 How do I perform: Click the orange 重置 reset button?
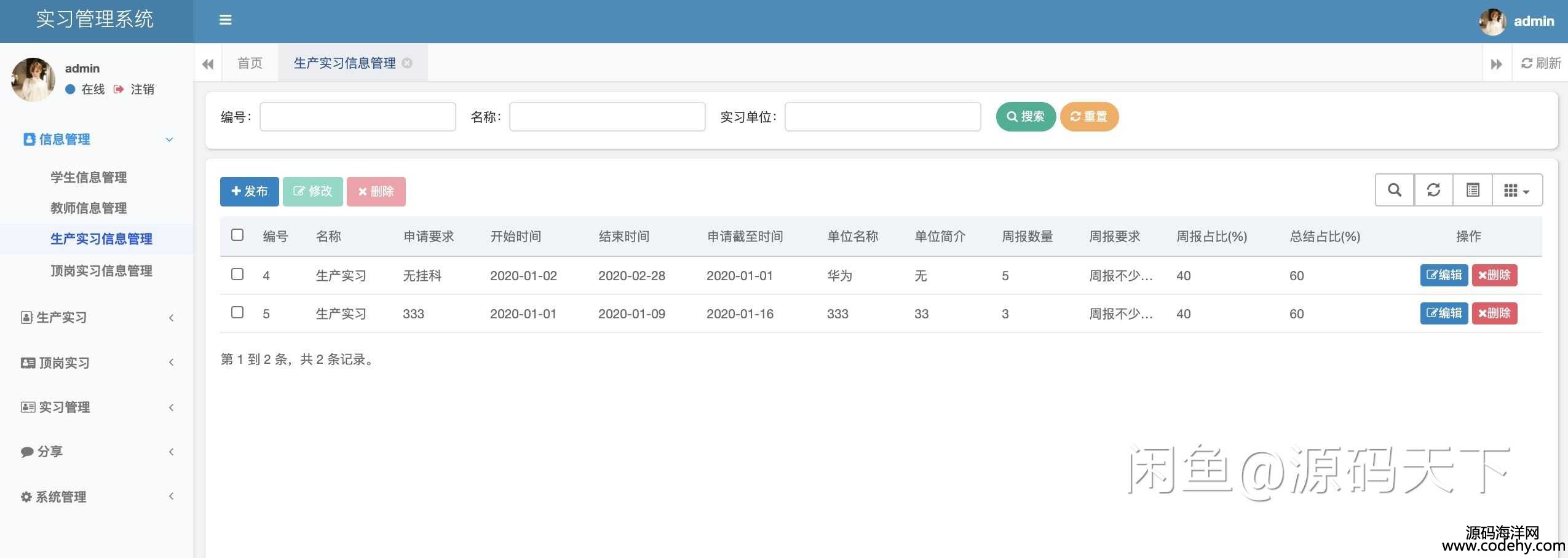(x=1089, y=116)
